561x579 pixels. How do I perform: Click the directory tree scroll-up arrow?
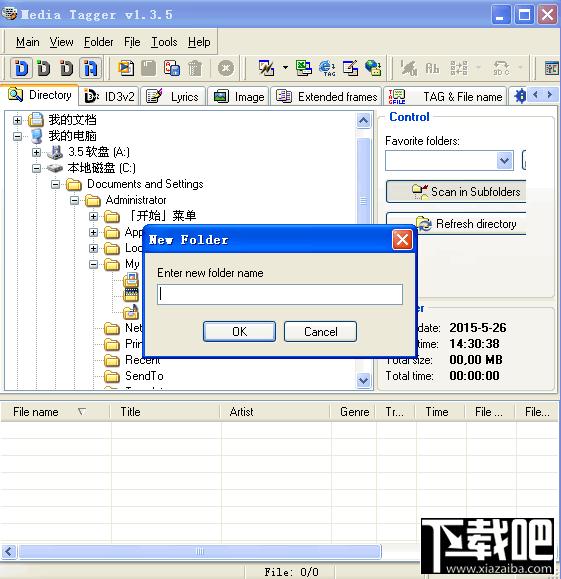363,120
